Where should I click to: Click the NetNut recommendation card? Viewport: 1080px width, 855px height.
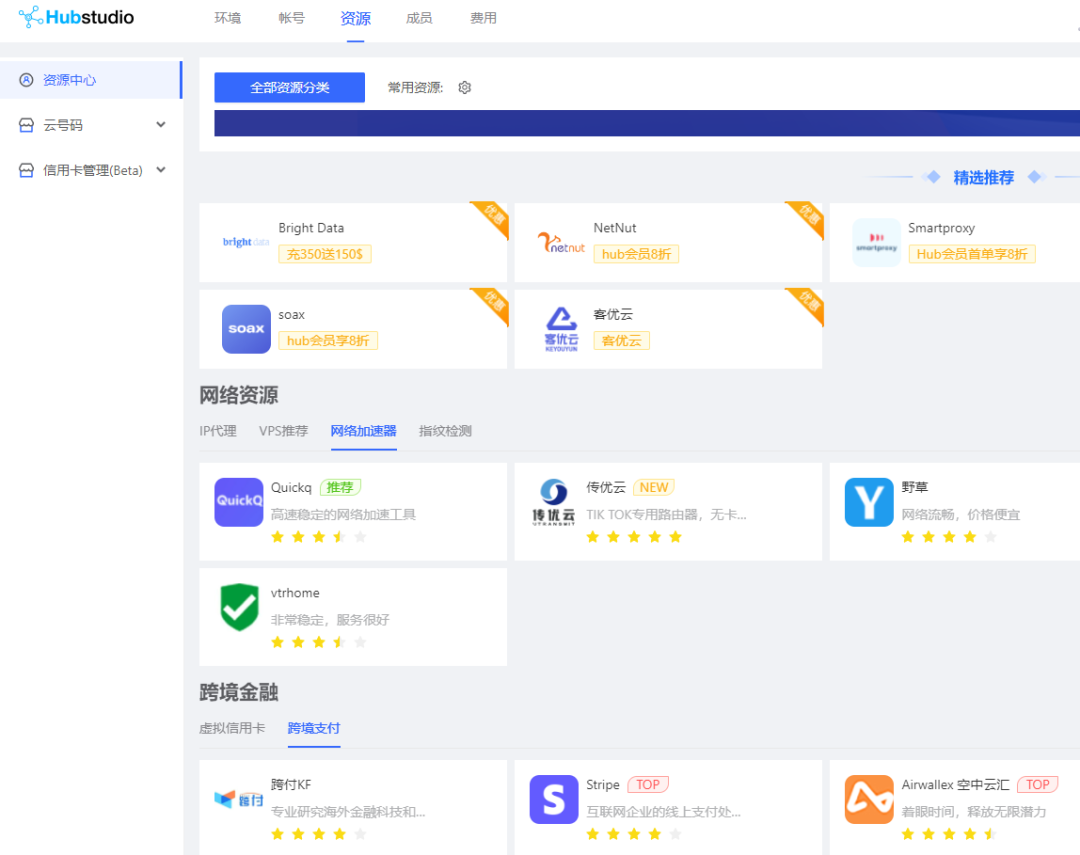tap(668, 242)
